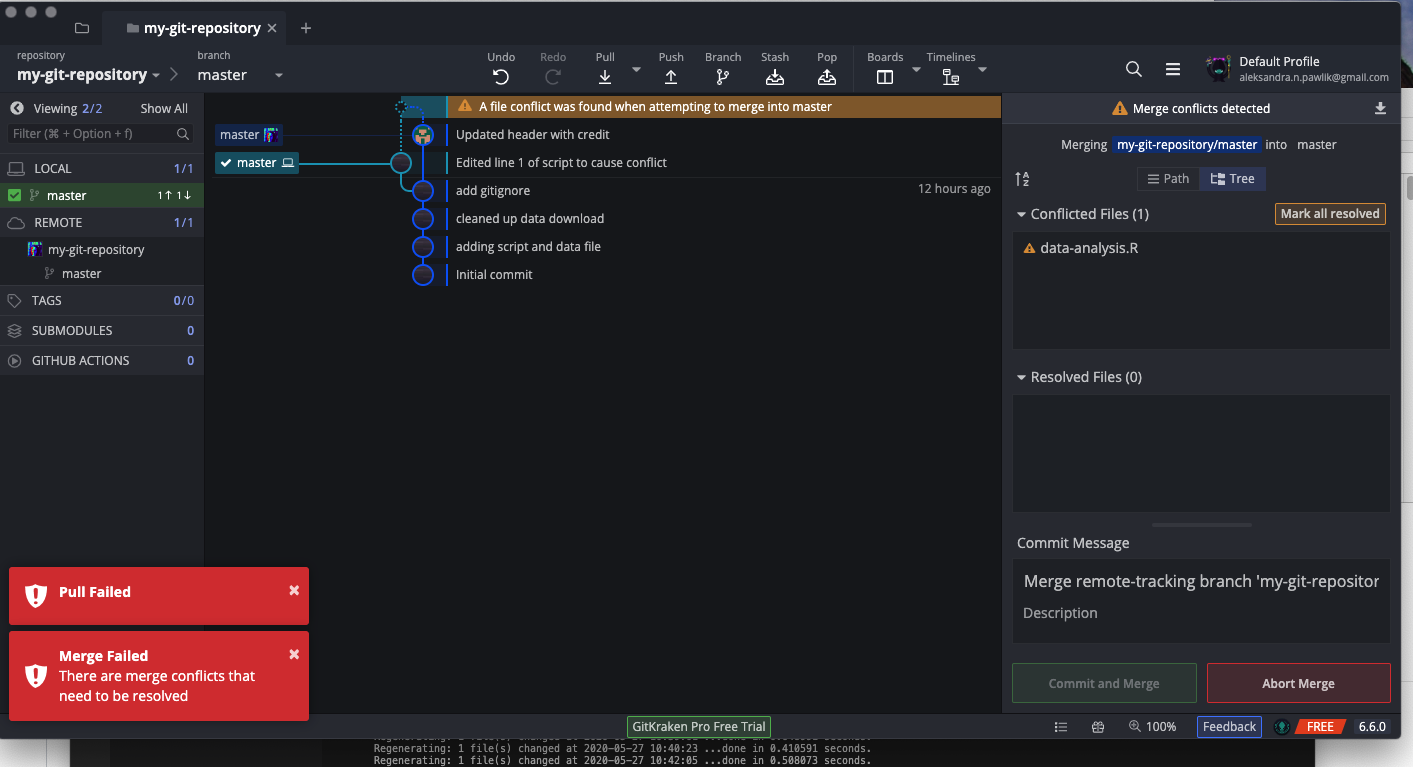The width and height of the screenshot is (1413, 767).
Task: Toggle the local master branch checkbox
Action: pos(14,195)
